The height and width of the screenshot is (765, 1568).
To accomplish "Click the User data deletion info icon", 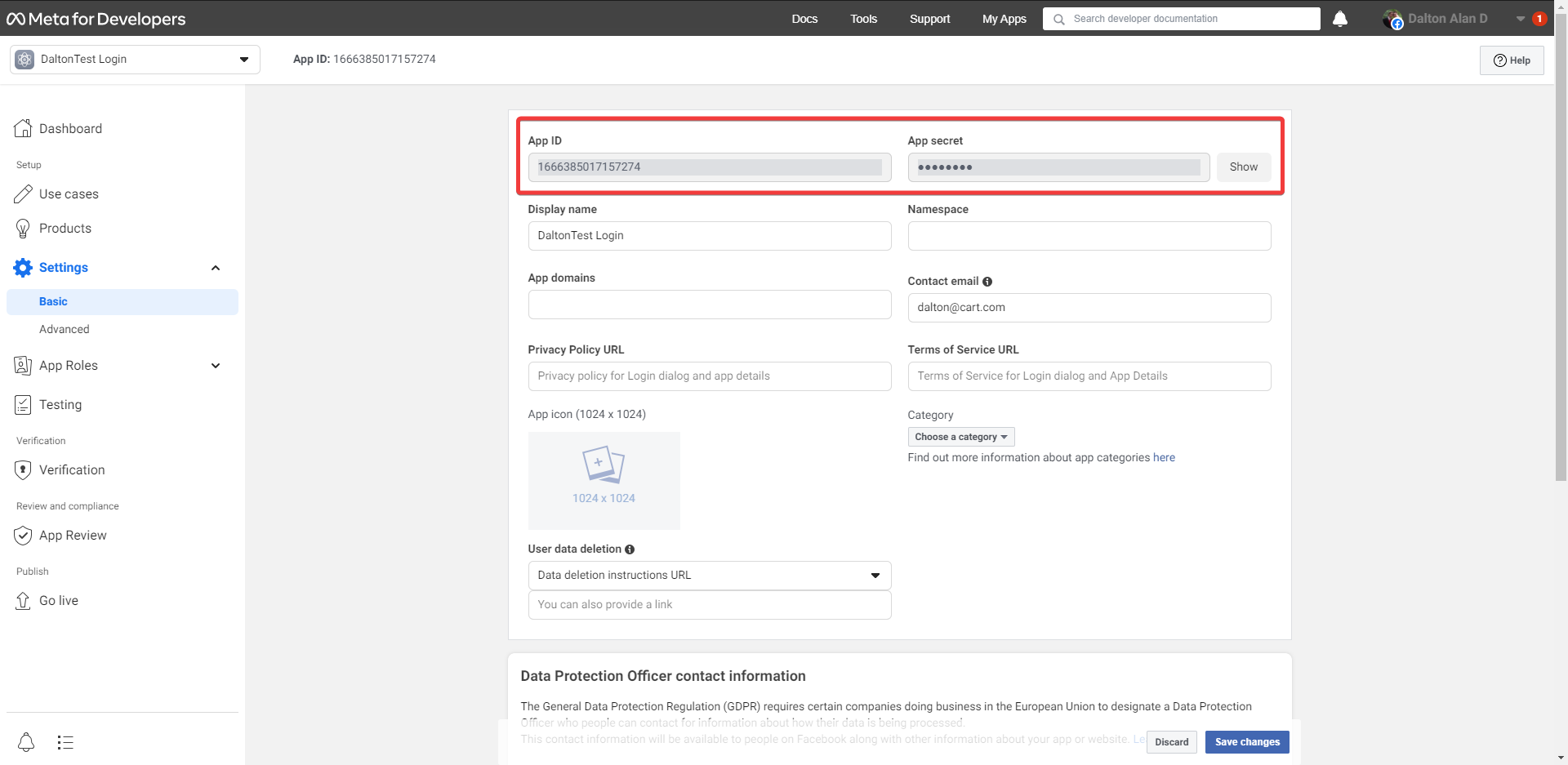I will tap(630, 549).
